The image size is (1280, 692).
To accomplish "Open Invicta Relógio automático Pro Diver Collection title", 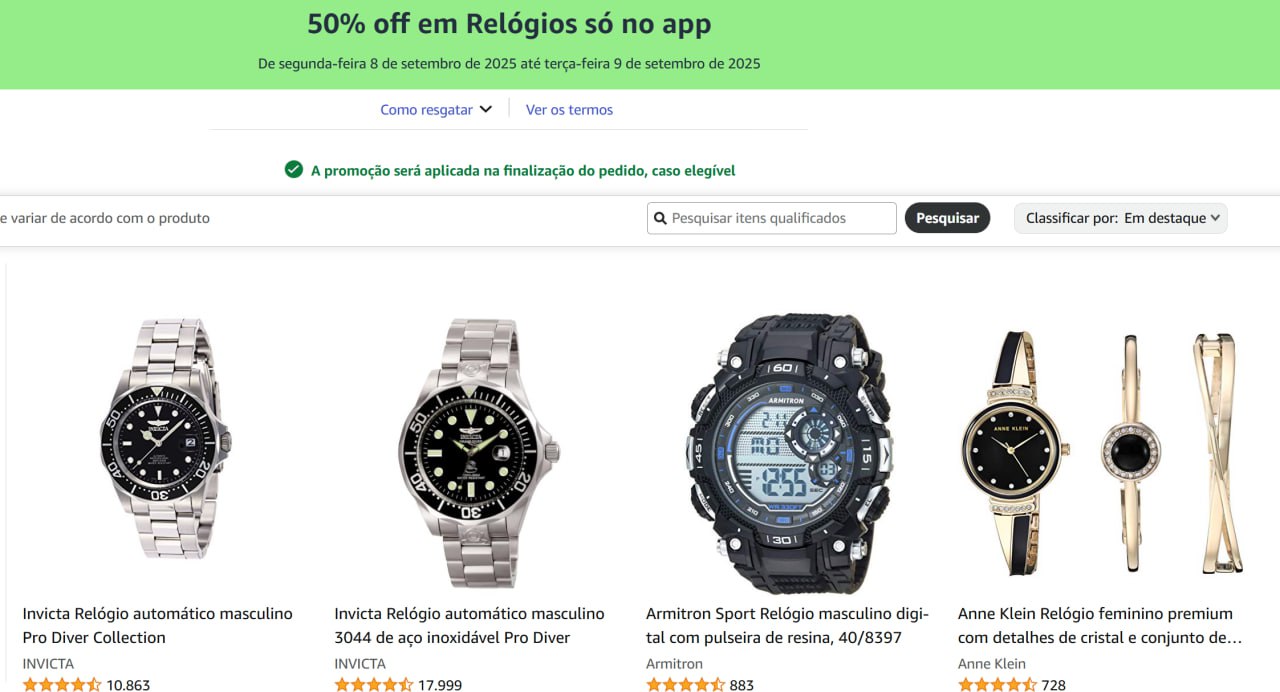I will click(x=158, y=625).
